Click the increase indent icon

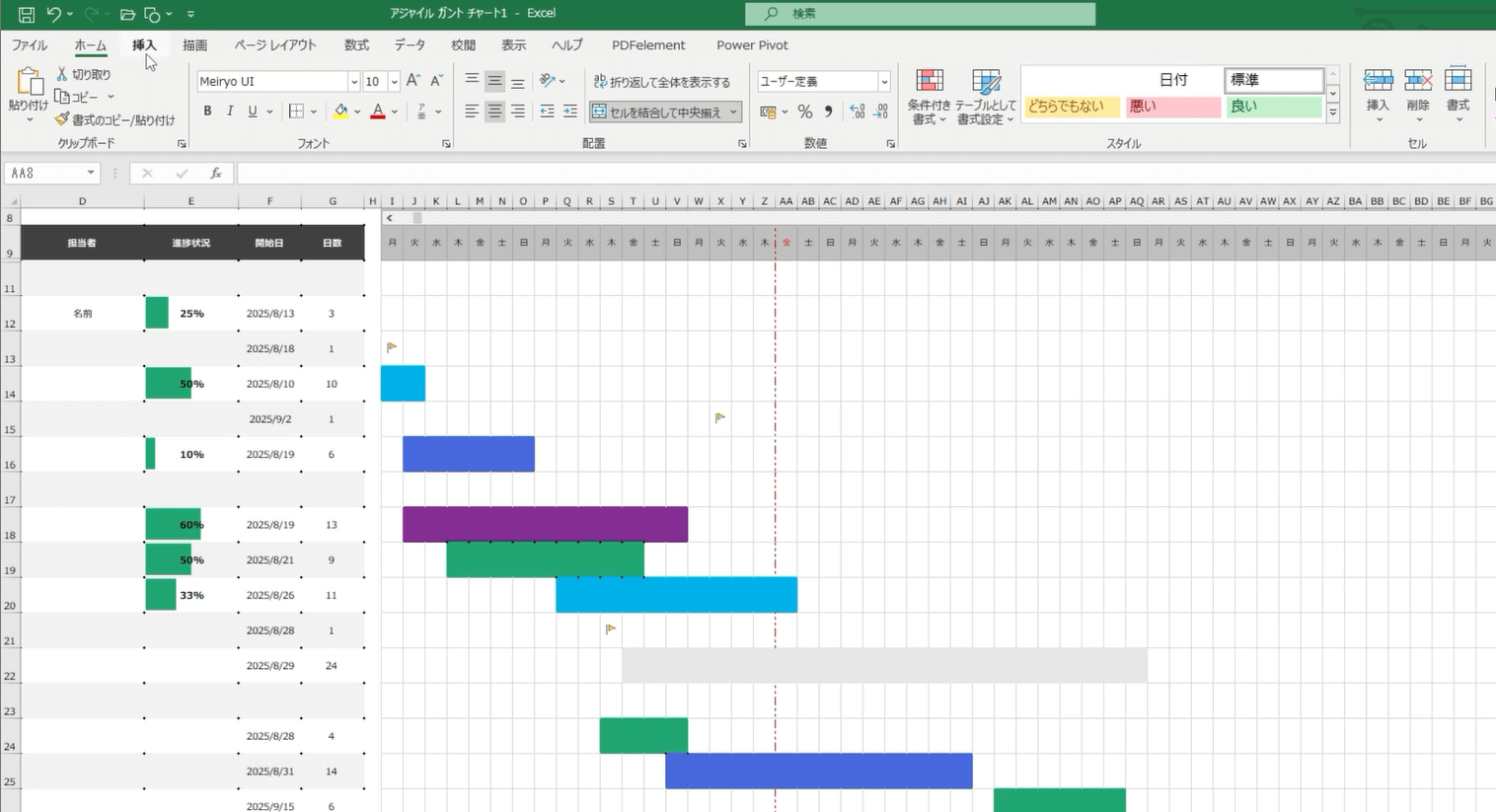(569, 111)
